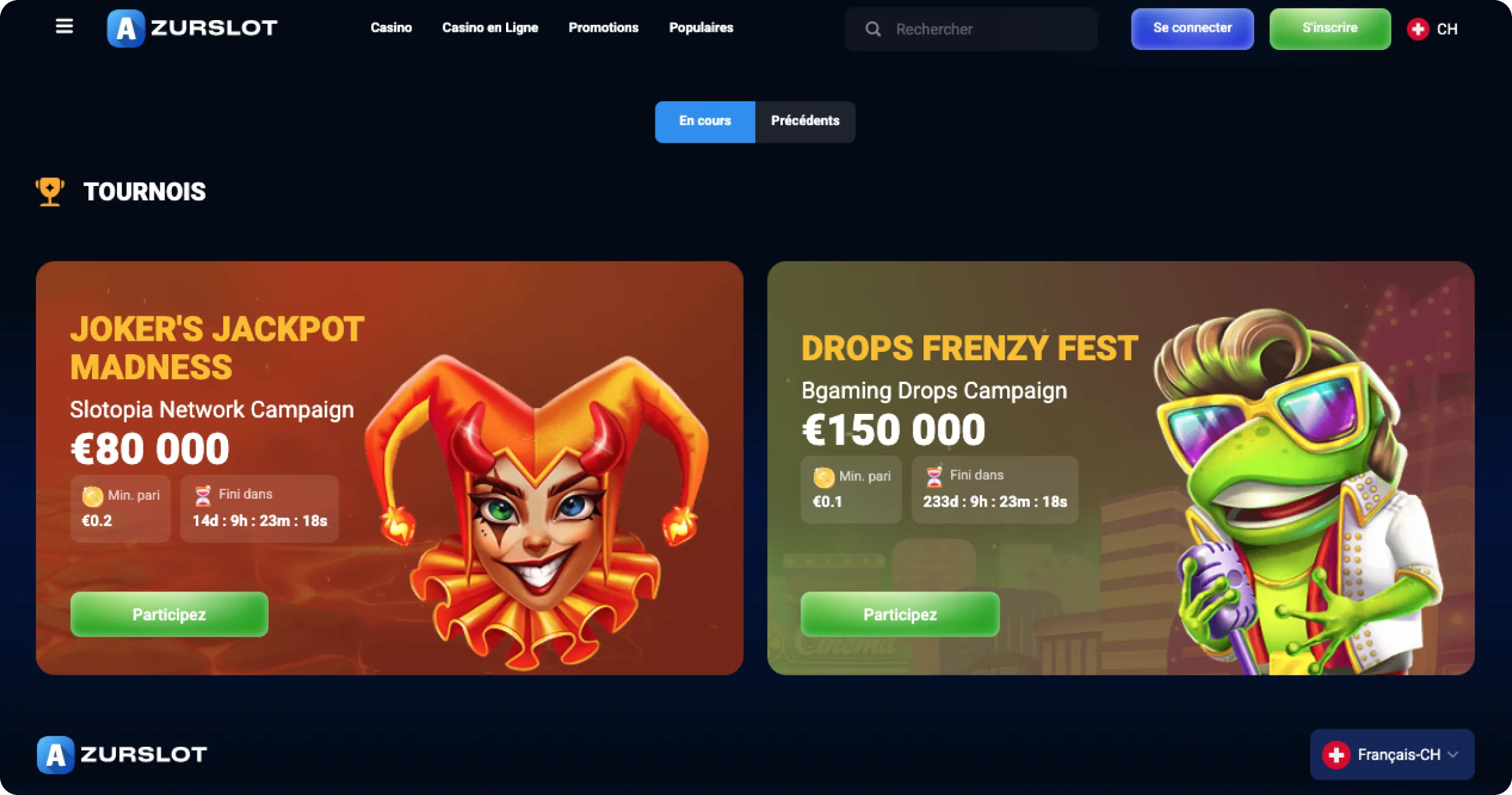The width and height of the screenshot is (1512, 795).
Task: Open the Casino en Ligne menu
Action: pyautogui.click(x=490, y=27)
